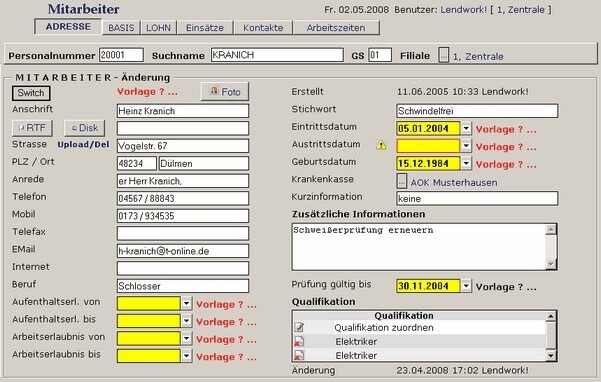Open Eintrittsdatum date dropdown
Screen dimensions: 601x382
(x=466, y=128)
